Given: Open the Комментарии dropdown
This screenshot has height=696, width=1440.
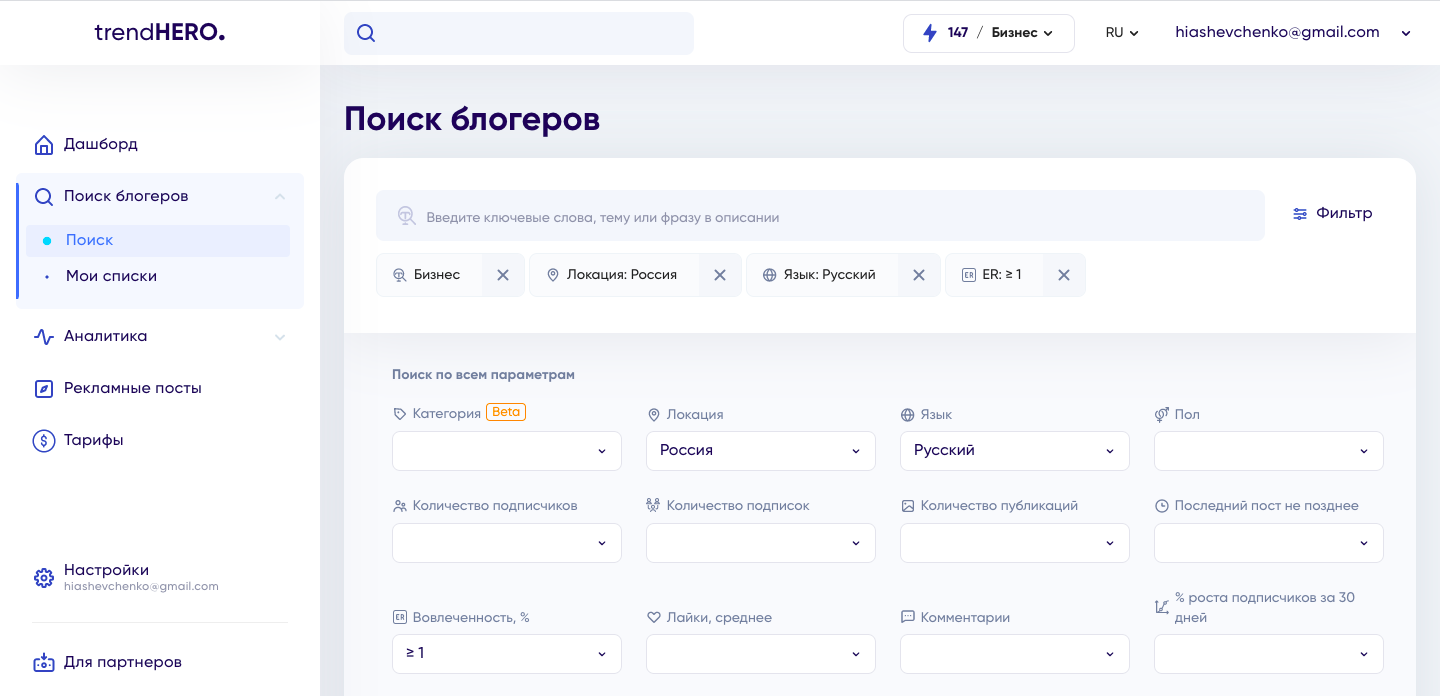Looking at the screenshot, I should pyautogui.click(x=1015, y=654).
